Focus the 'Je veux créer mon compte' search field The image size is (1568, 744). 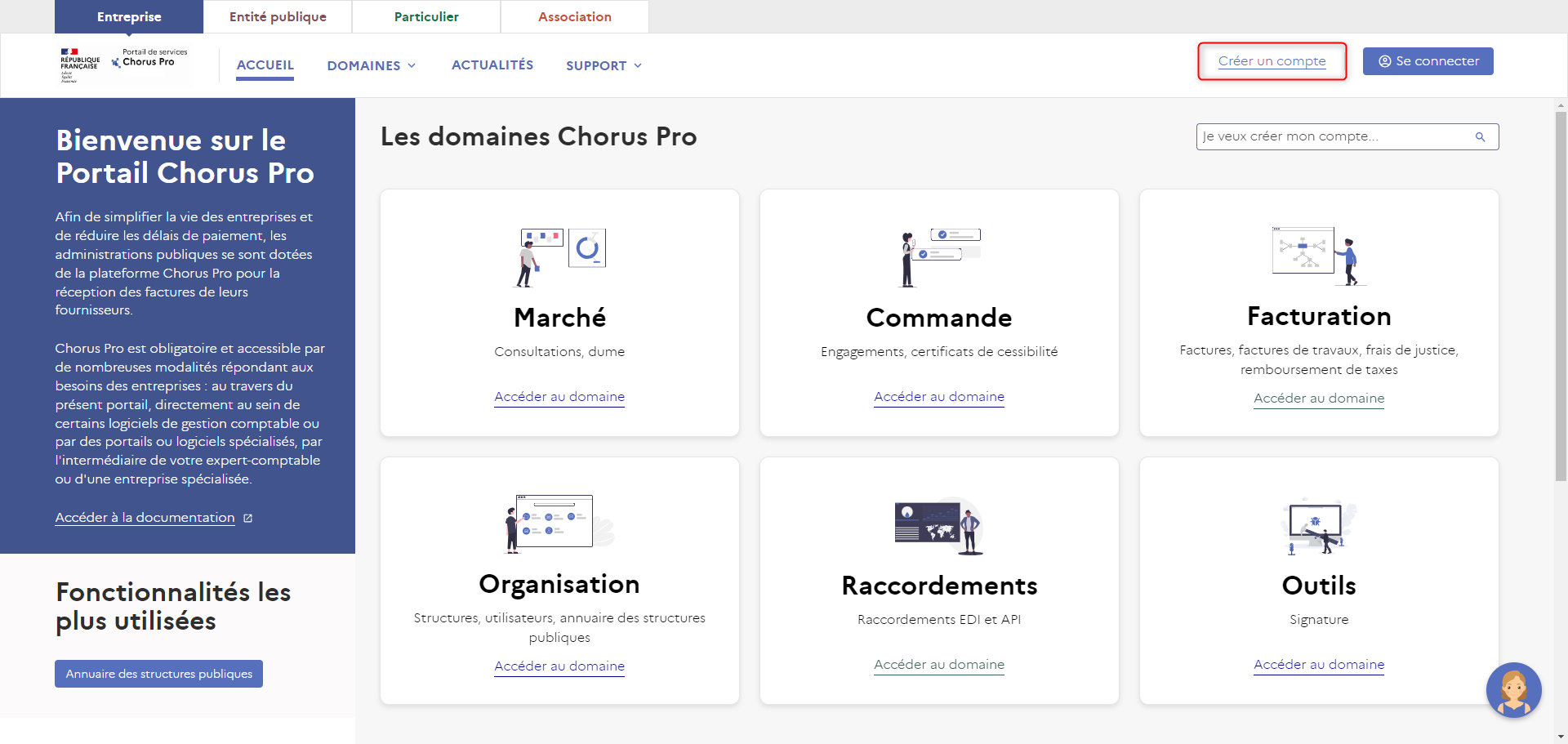pos(1347,136)
